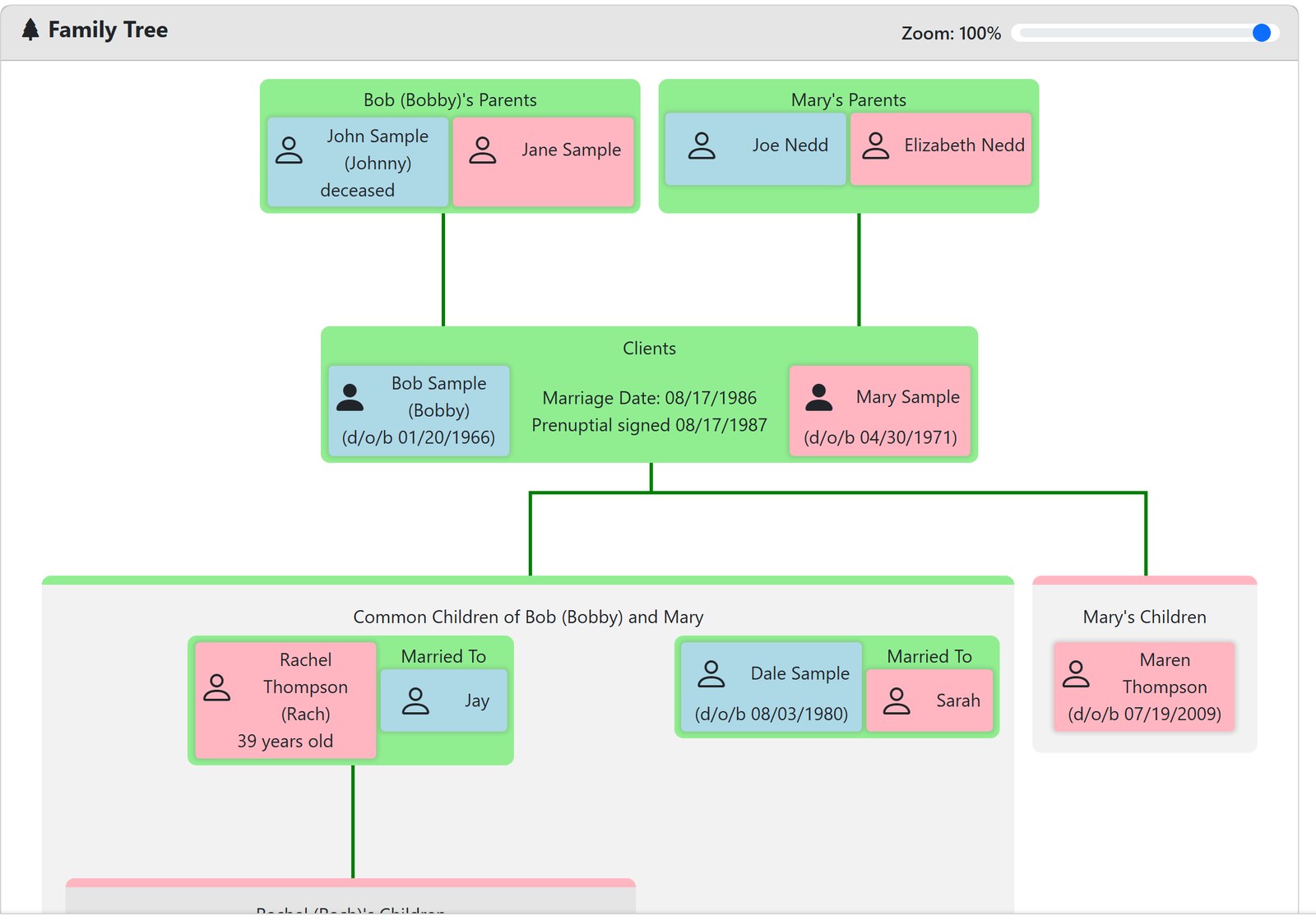This screenshot has width=1316, height=920.
Task: Select Sarah's name in Married To
Action: tap(958, 700)
